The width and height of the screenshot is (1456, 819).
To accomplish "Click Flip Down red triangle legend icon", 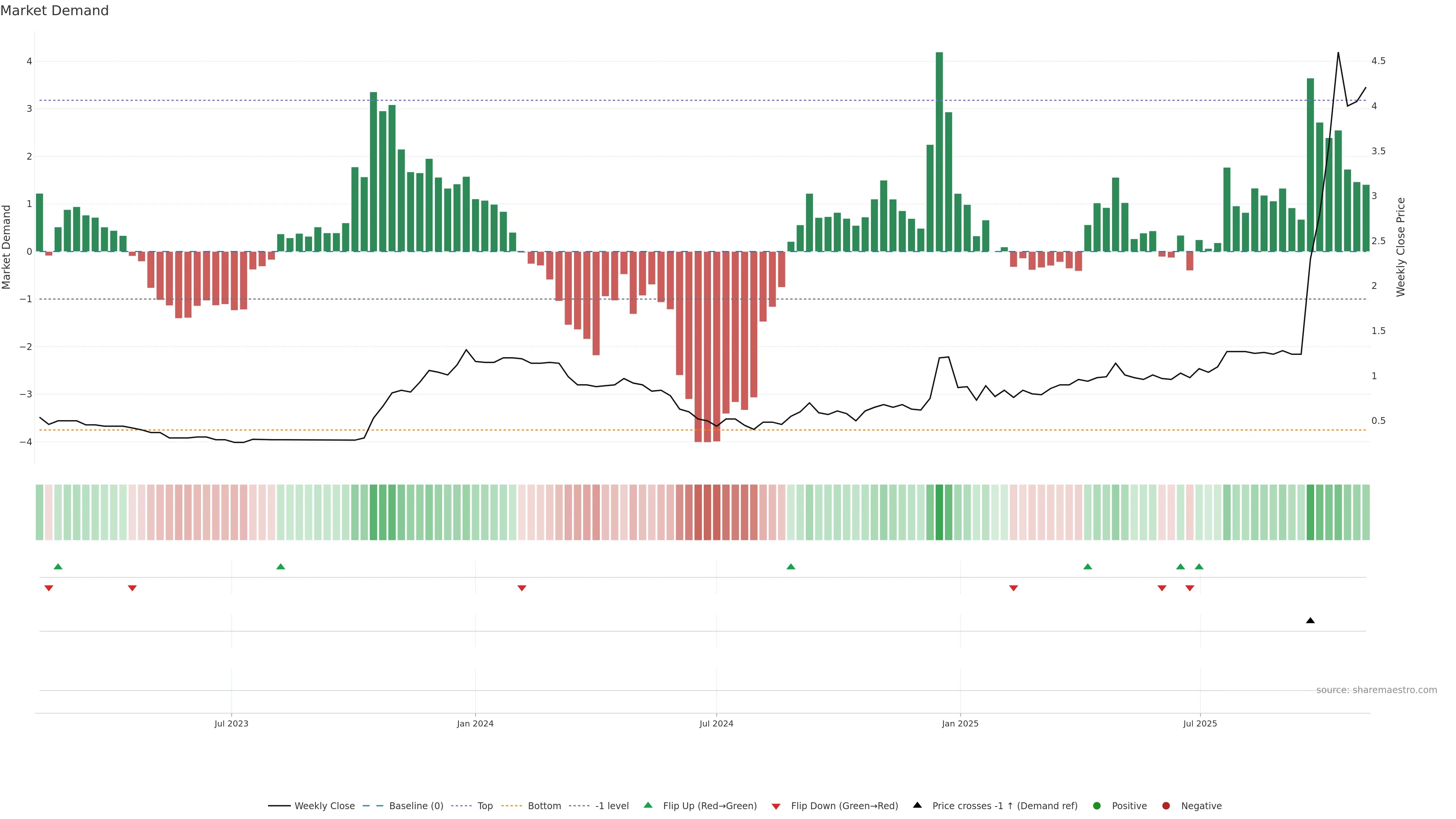I will point(776,806).
